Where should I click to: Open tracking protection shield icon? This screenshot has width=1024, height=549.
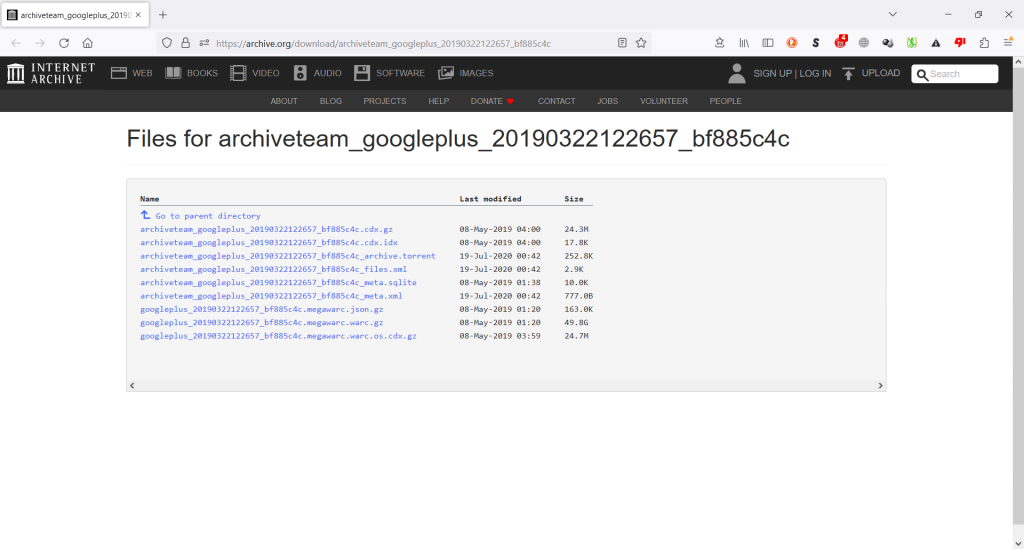(x=167, y=43)
